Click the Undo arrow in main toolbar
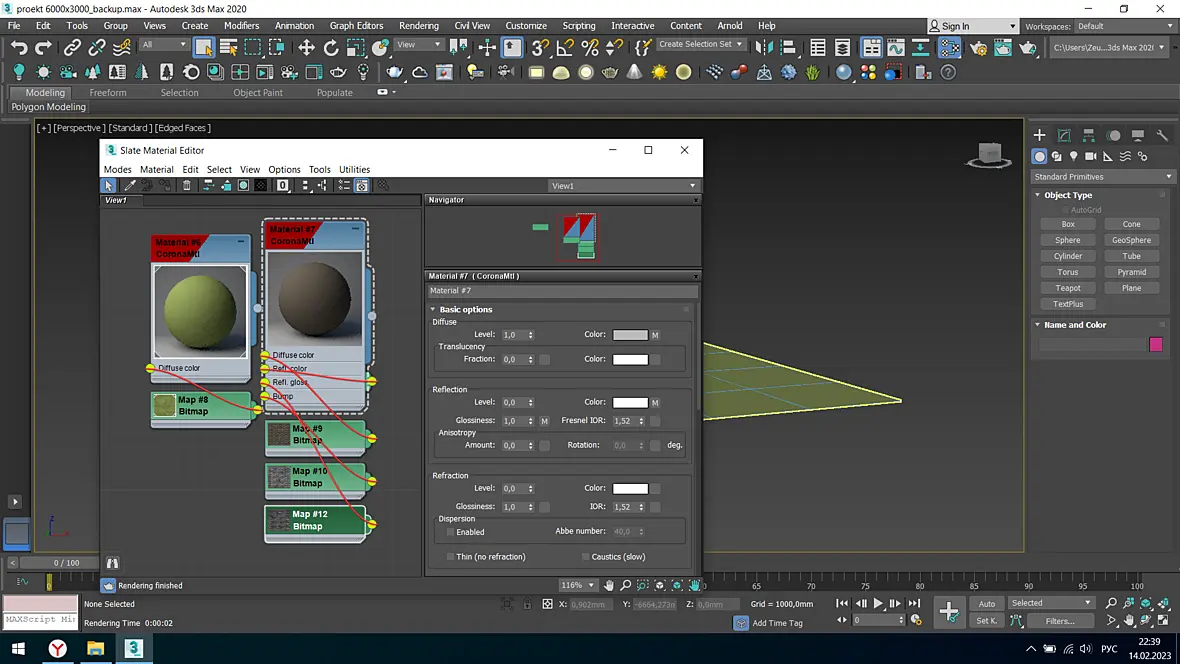The image size is (1180, 664). [x=19, y=47]
